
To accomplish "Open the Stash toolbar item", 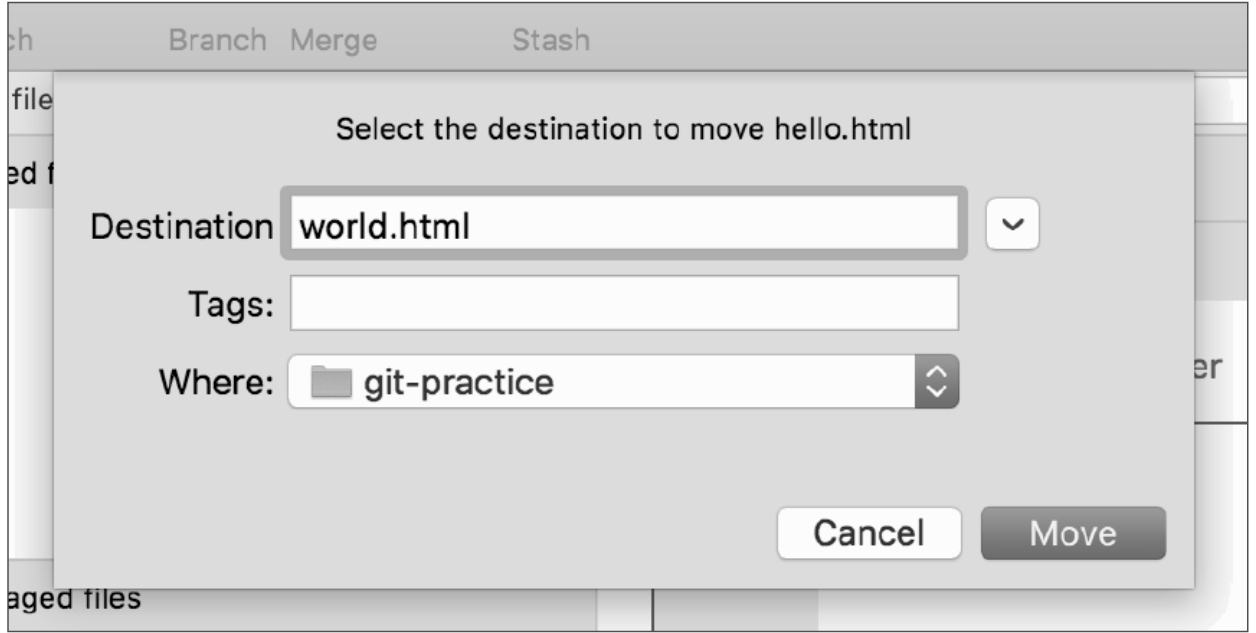I will [550, 41].
